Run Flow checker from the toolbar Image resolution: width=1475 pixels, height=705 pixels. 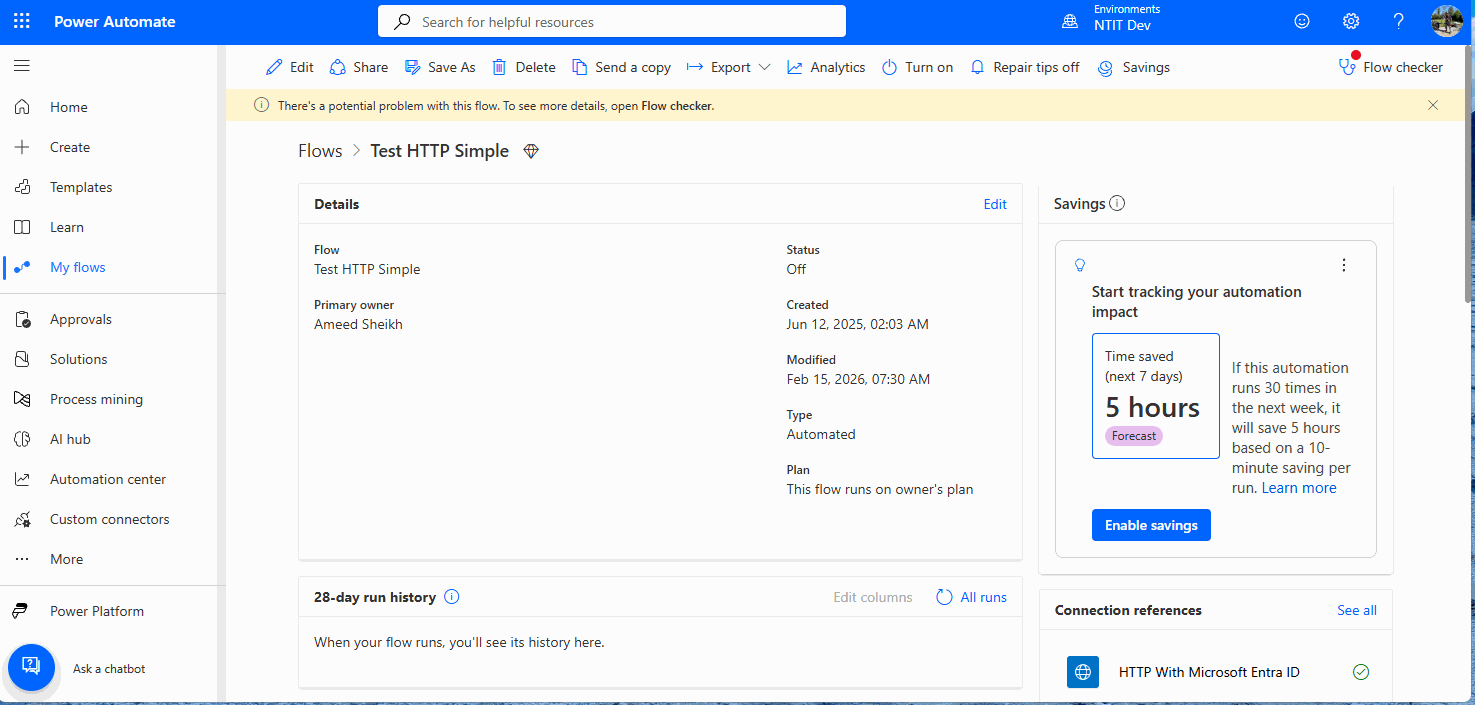coord(1391,67)
